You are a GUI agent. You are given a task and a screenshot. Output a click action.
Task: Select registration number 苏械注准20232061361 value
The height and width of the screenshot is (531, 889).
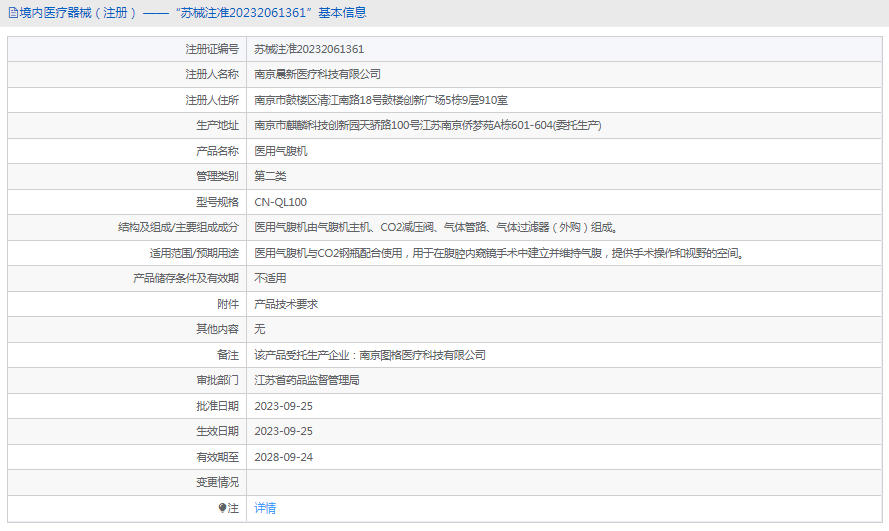[x=309, y=49]
